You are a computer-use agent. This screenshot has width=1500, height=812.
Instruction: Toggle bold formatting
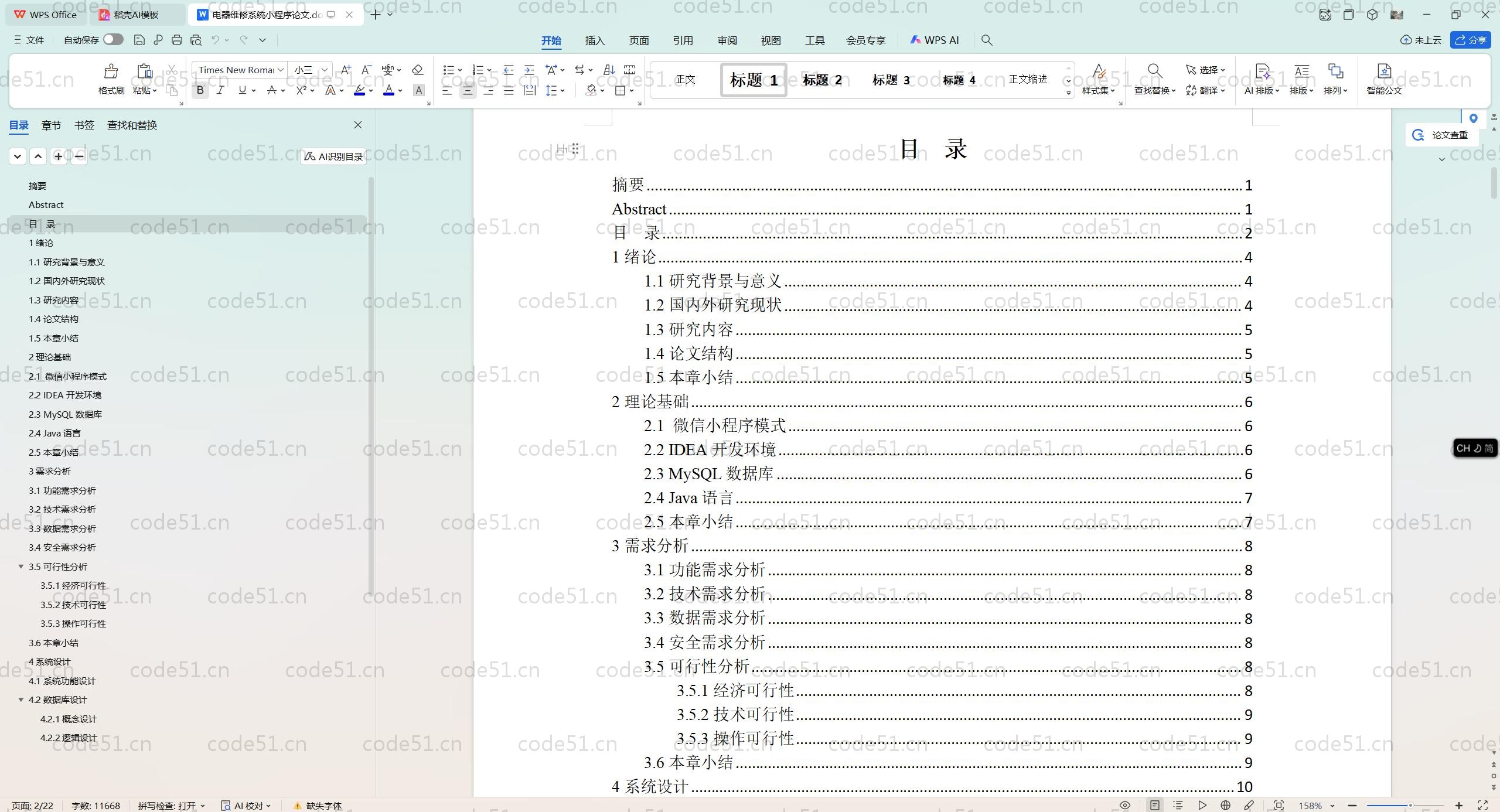199,90
